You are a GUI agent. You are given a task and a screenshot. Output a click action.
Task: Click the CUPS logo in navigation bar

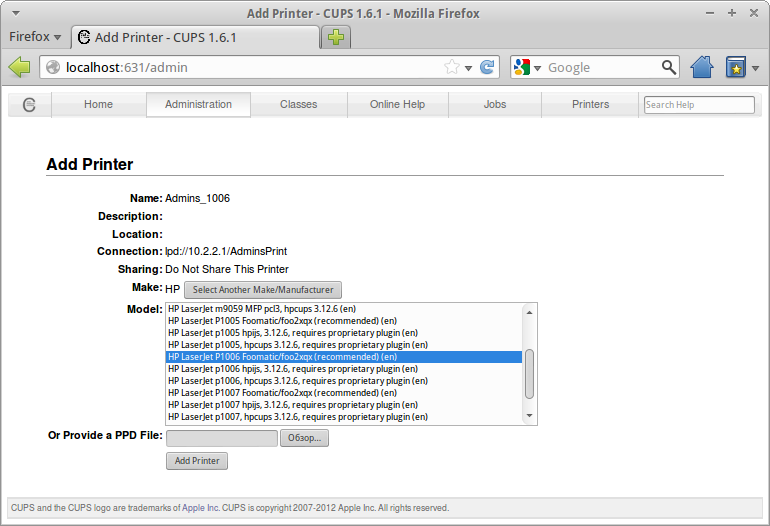29,105
